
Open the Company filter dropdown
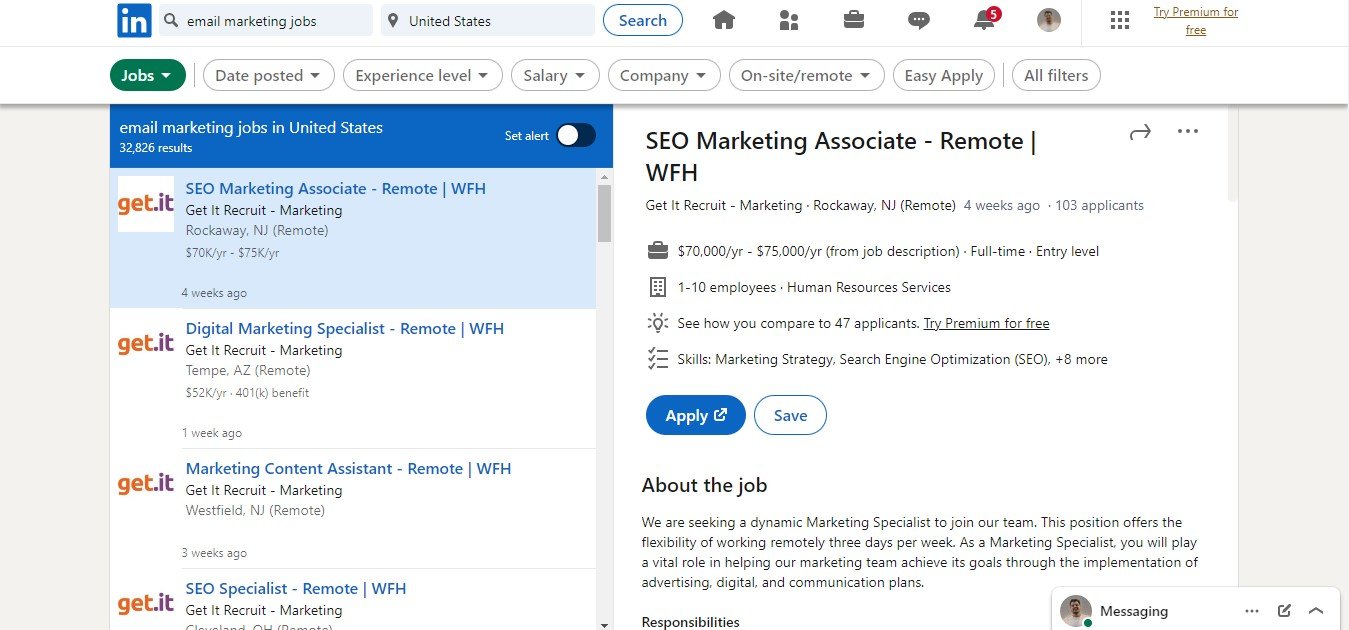(x=663, y=75)
